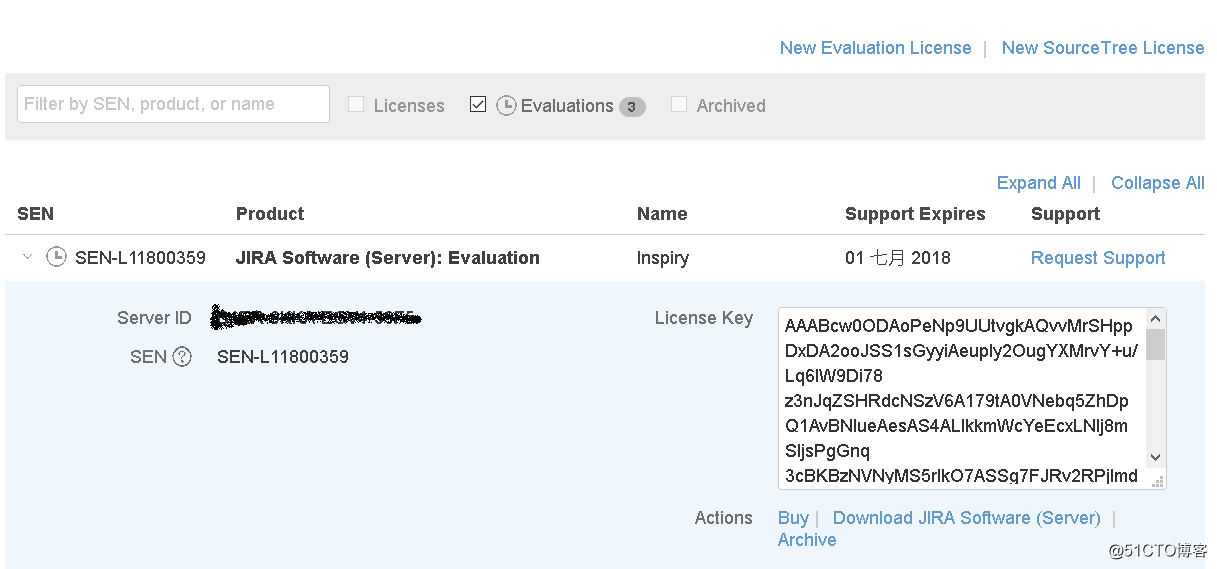Click the Inspiry name cell
The image size is (1217, 569).
coord(663,258)
